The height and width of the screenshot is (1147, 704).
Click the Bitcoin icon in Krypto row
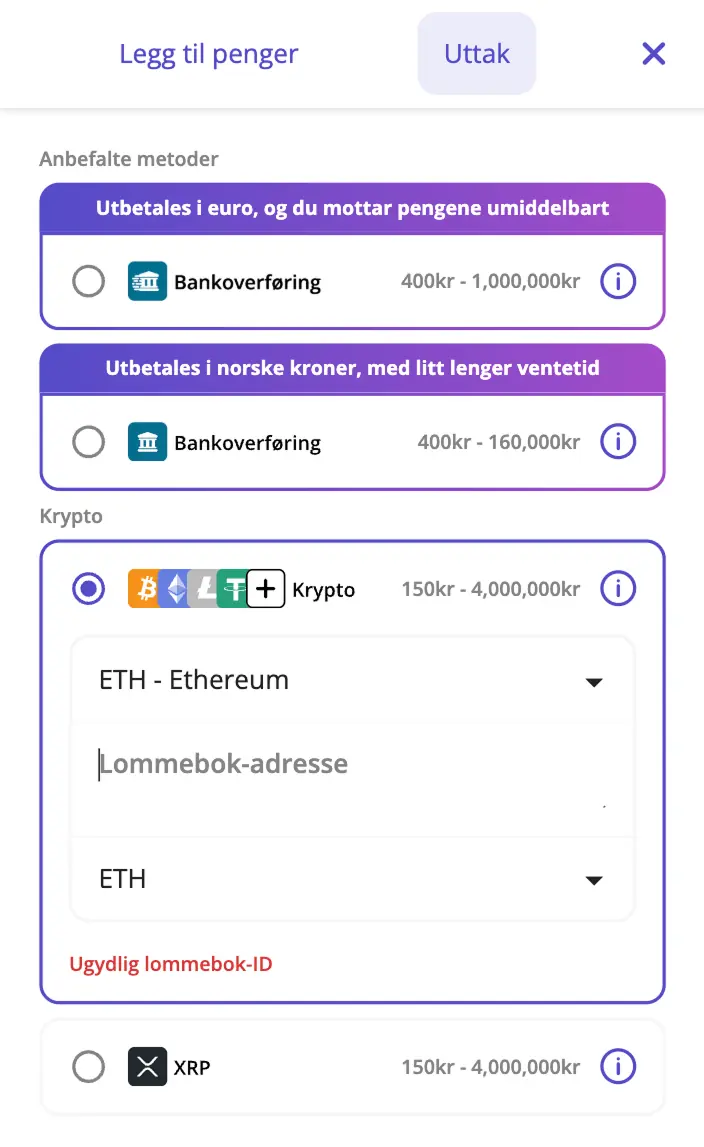(146, 589)
